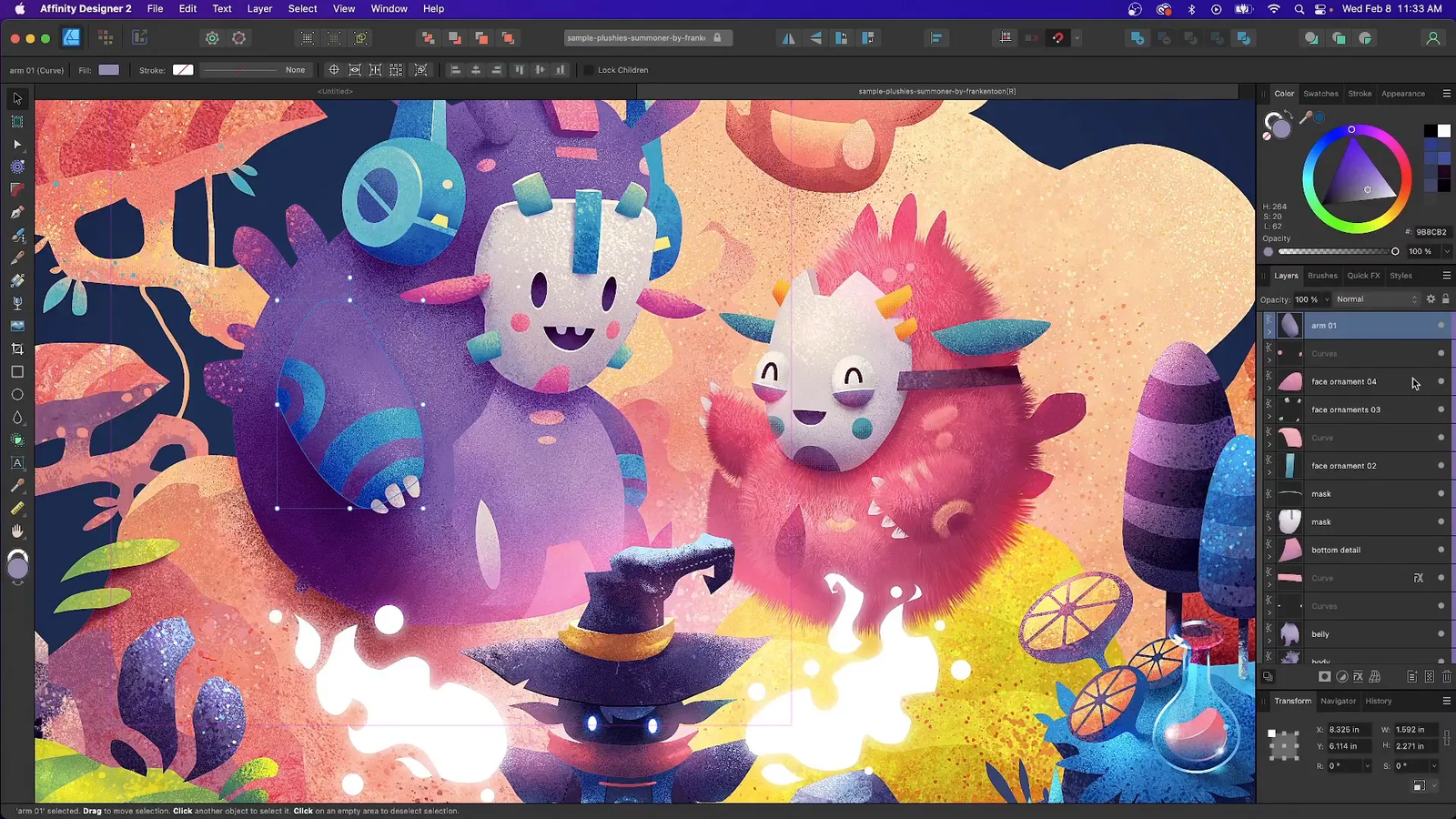Image resolution: width=1456 pixels, height=819 pixels.
Task: Pick the View (Hand) tool
Action: 16,531
